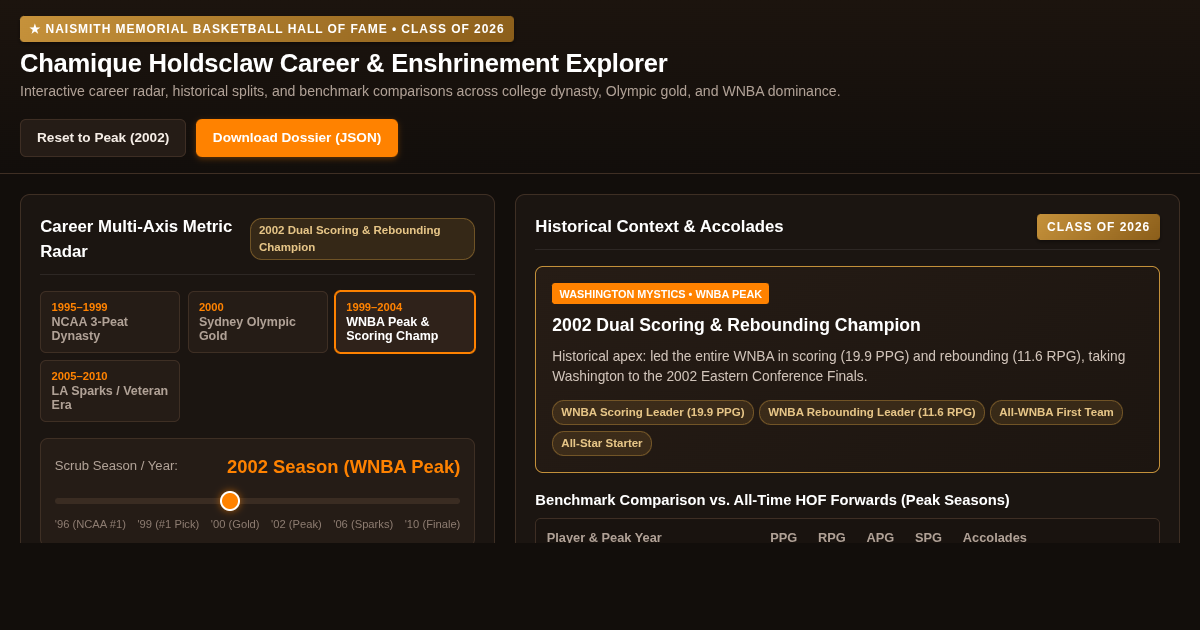The image size is (1200, 630).
Task: Click the season scrub slider handle
Action: [230, 501]
